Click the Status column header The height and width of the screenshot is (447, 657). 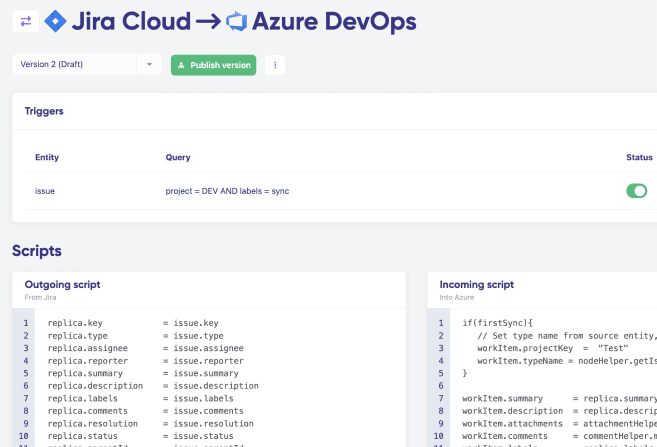(x=639, y=157)
